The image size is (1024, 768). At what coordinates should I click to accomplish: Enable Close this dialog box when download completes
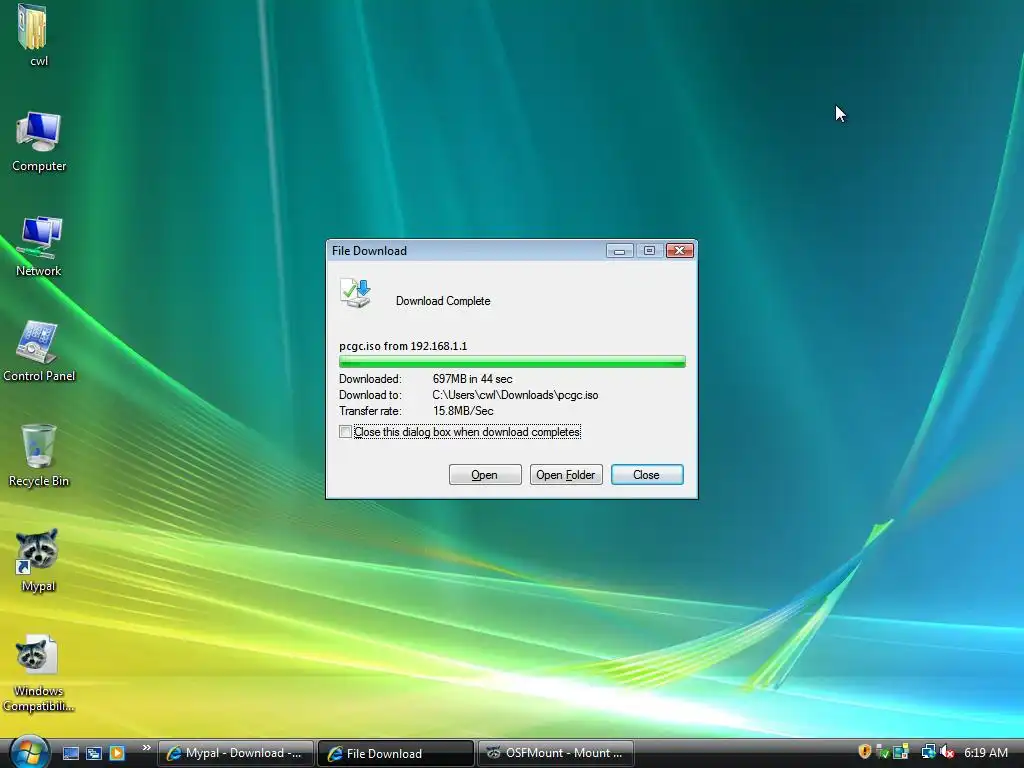click(x=345, y=432)
